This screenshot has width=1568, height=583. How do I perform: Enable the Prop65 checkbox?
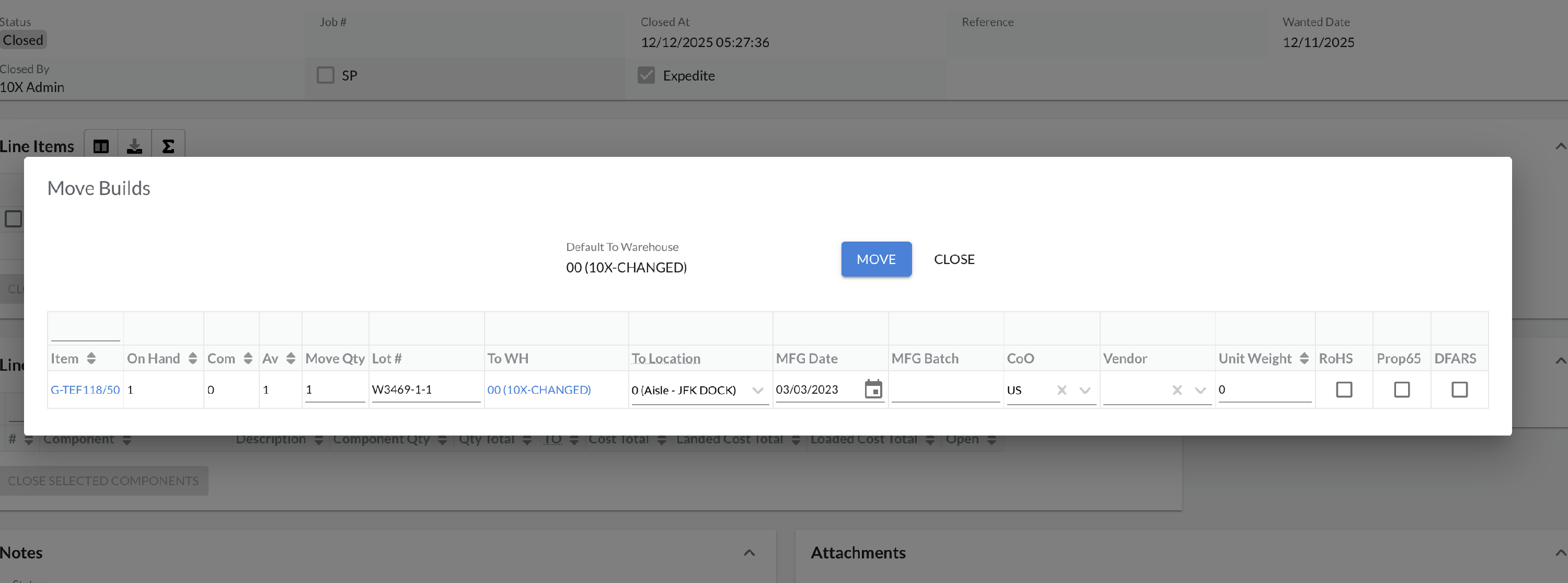(1401, 389)
